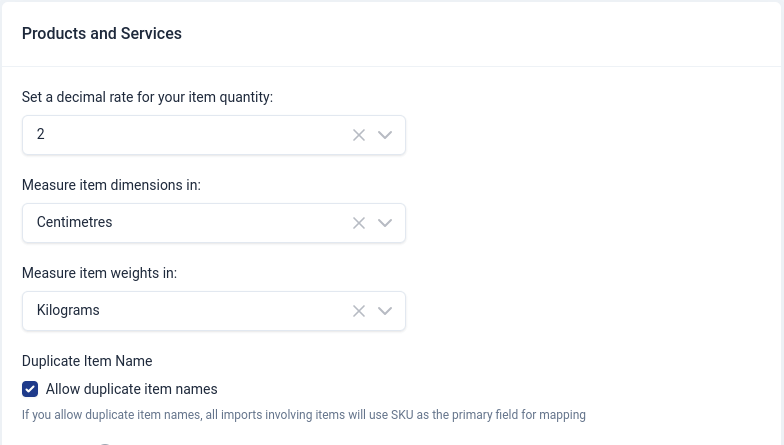Screen dimensions: 784x445
Task: Expand the item weights dropdown chevron
Action: pos(386,311)
